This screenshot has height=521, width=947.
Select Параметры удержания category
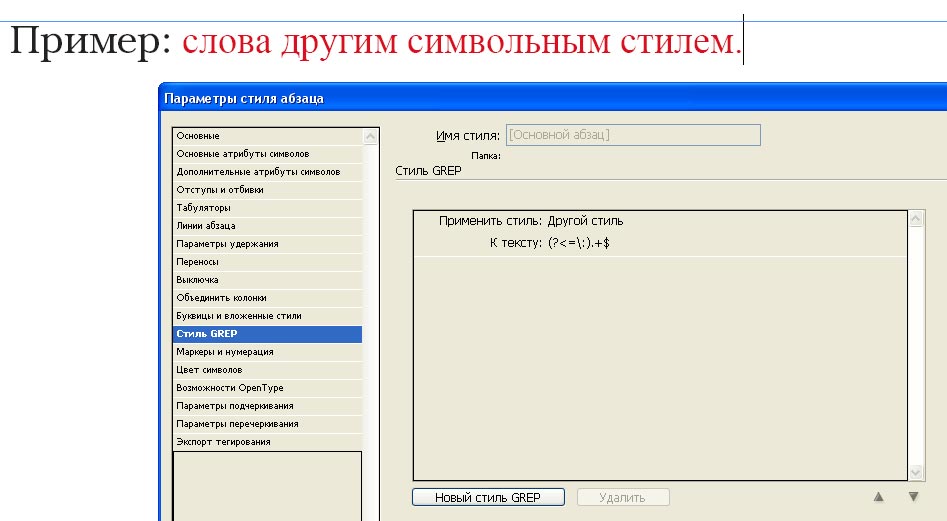pyautogui.click(x=268, y=244)
